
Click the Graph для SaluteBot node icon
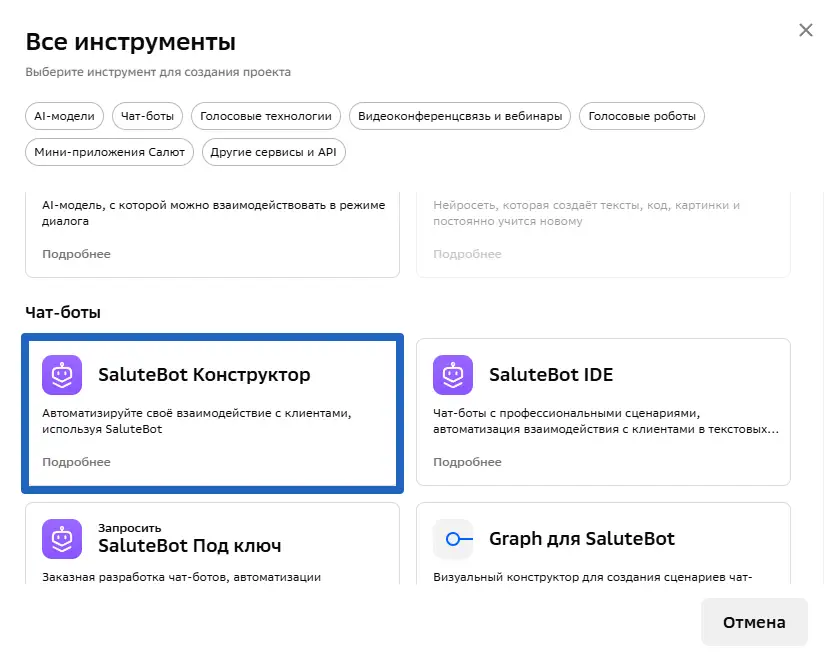(453, 539)
